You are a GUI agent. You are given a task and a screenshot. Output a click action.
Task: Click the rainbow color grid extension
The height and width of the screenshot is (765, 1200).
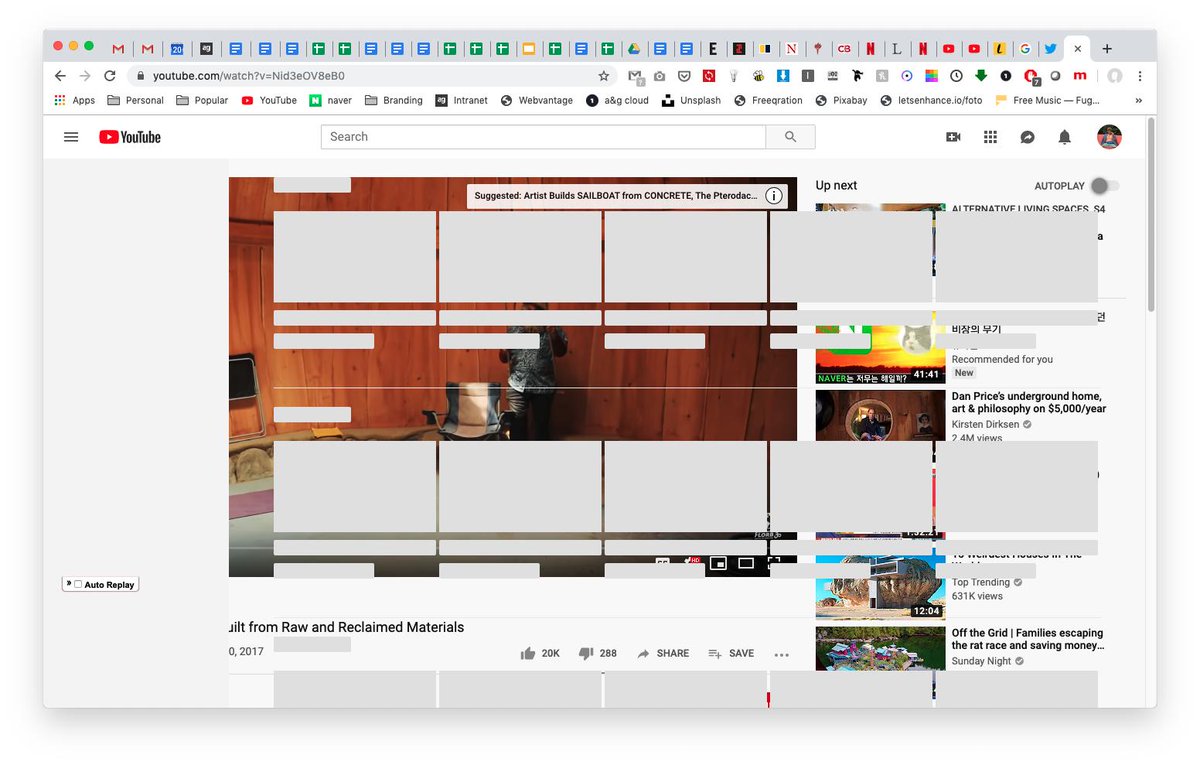point(931,76)
